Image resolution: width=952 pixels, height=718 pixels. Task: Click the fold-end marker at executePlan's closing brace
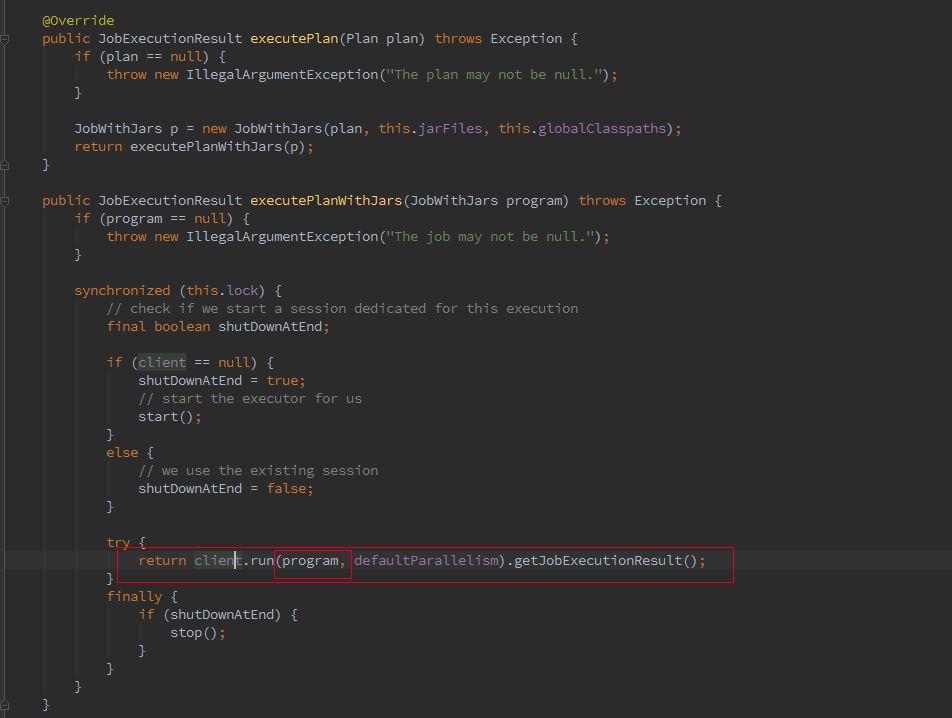pos(5,164)
